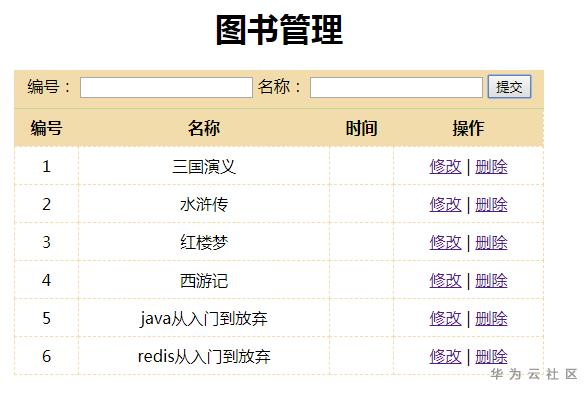Click 修改 link for 西游记
This screenshot has width=588, height=396.
pos(446,280)
